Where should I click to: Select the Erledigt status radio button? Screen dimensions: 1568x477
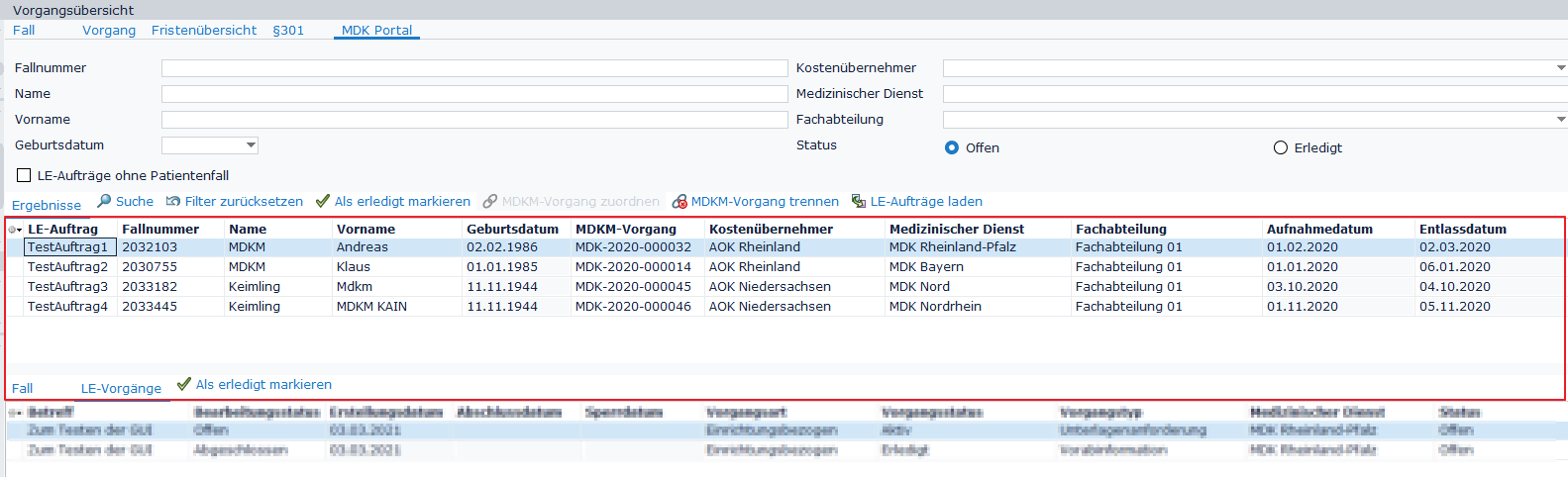pos(1281,147)
